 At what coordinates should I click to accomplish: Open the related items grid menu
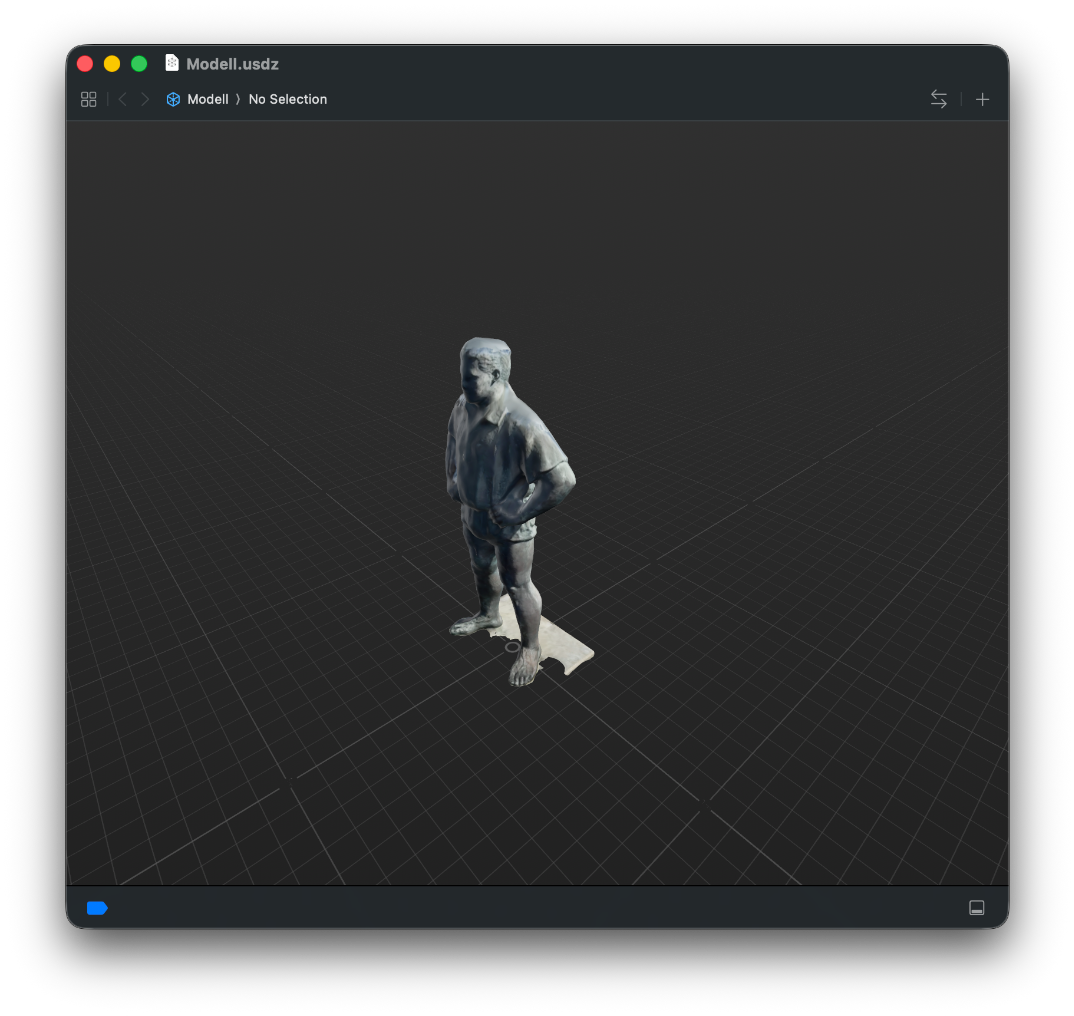click(88, 99)
